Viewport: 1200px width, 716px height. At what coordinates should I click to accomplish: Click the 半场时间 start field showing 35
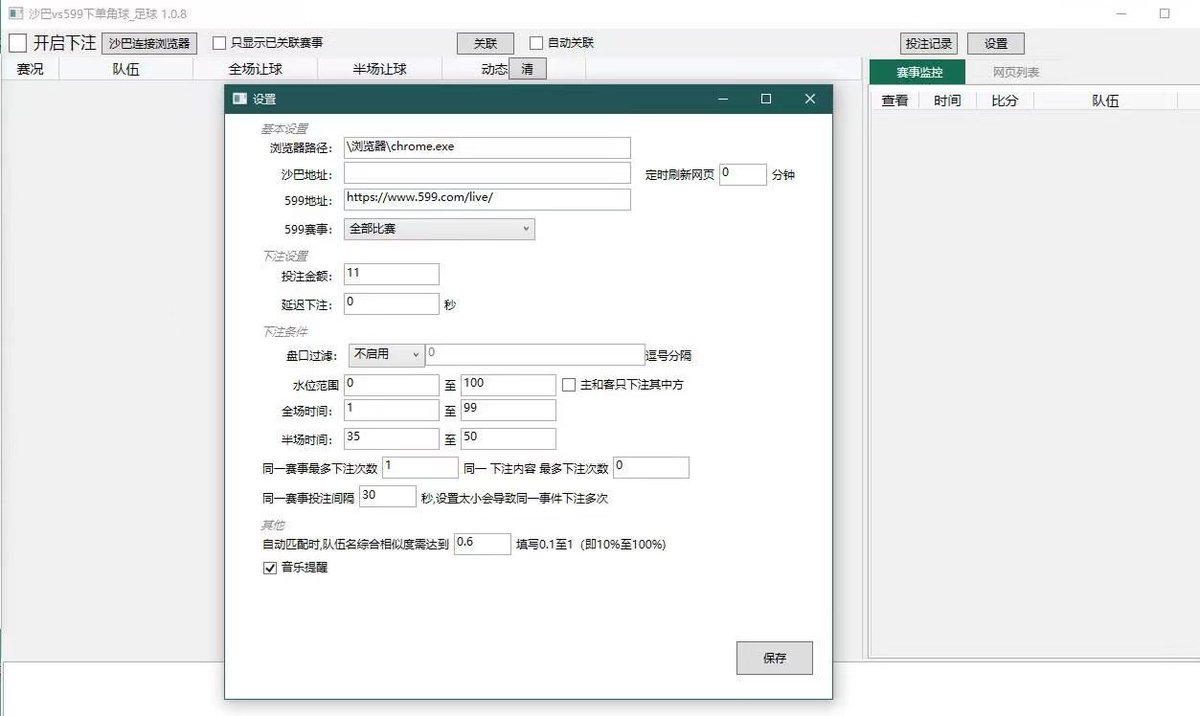pos(391,438)
